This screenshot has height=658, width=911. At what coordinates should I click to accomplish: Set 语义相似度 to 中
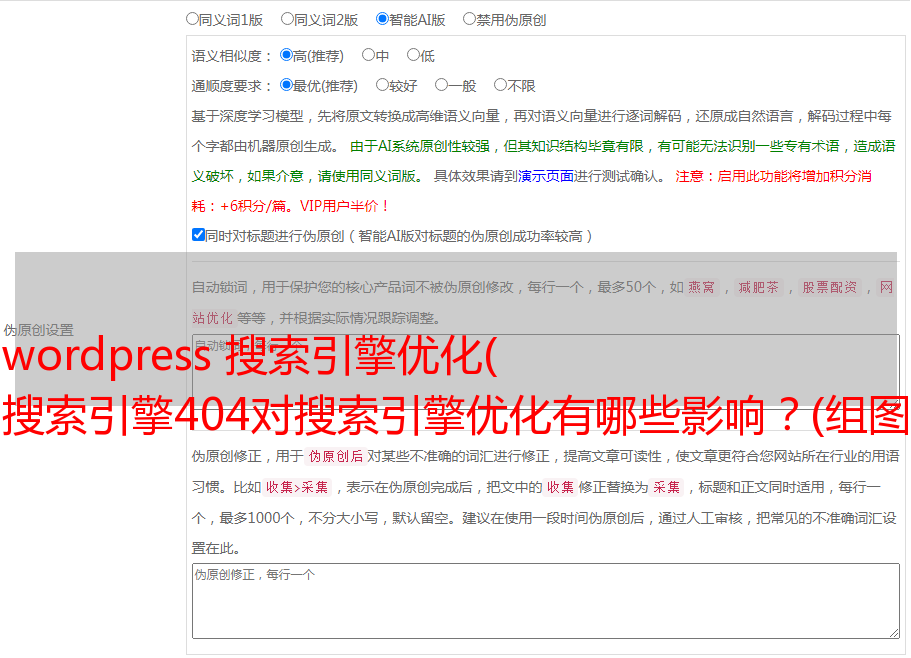point(368,55)
